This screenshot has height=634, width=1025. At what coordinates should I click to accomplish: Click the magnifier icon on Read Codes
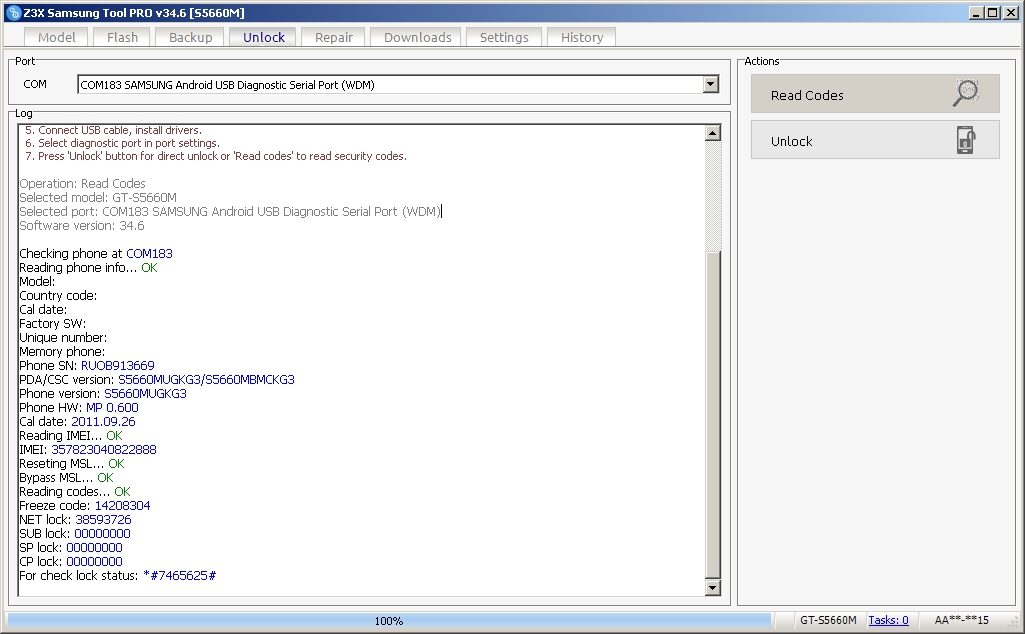coord(966,93)
